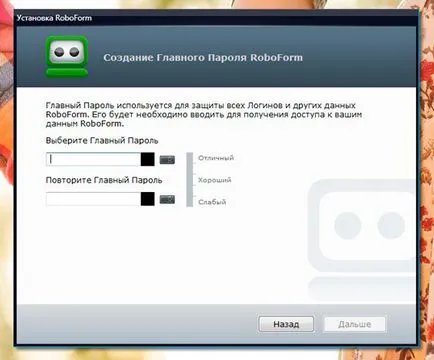Click the password strength meter bar

point(190,180)
